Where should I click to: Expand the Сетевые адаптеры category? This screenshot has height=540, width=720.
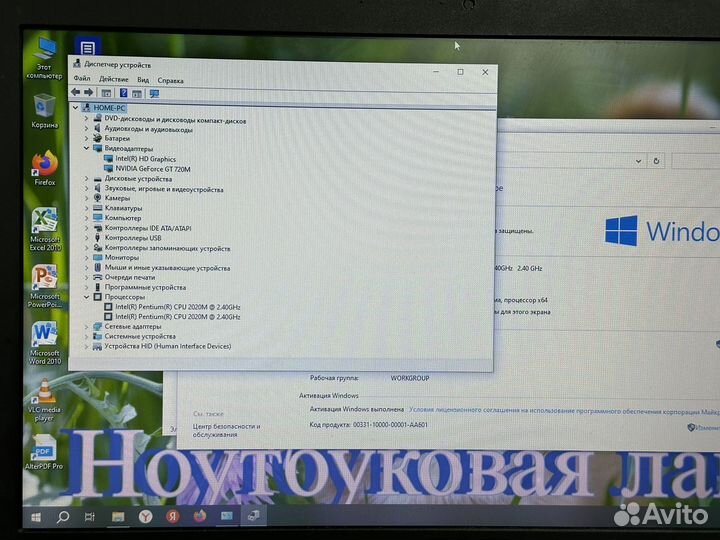coord(86,326)
